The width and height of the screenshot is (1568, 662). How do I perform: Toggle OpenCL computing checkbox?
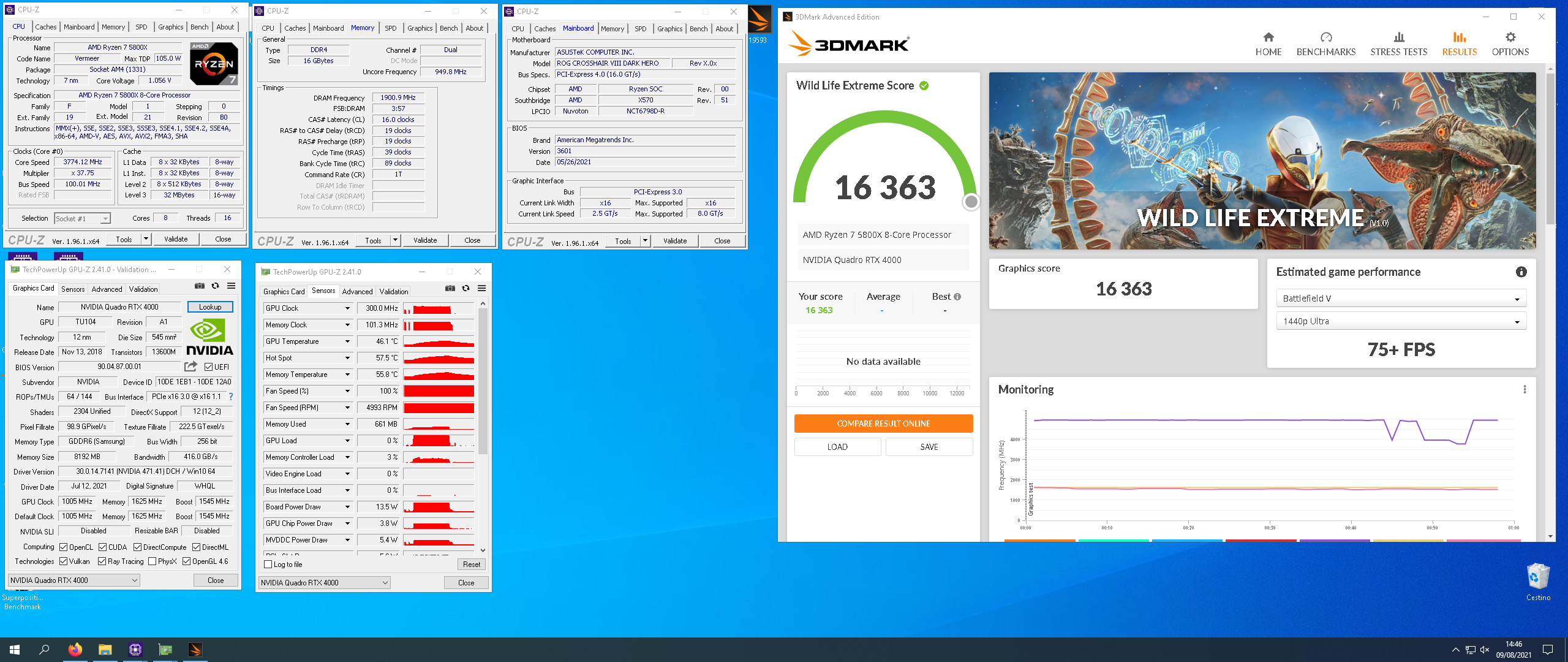(x=63, y=547)
